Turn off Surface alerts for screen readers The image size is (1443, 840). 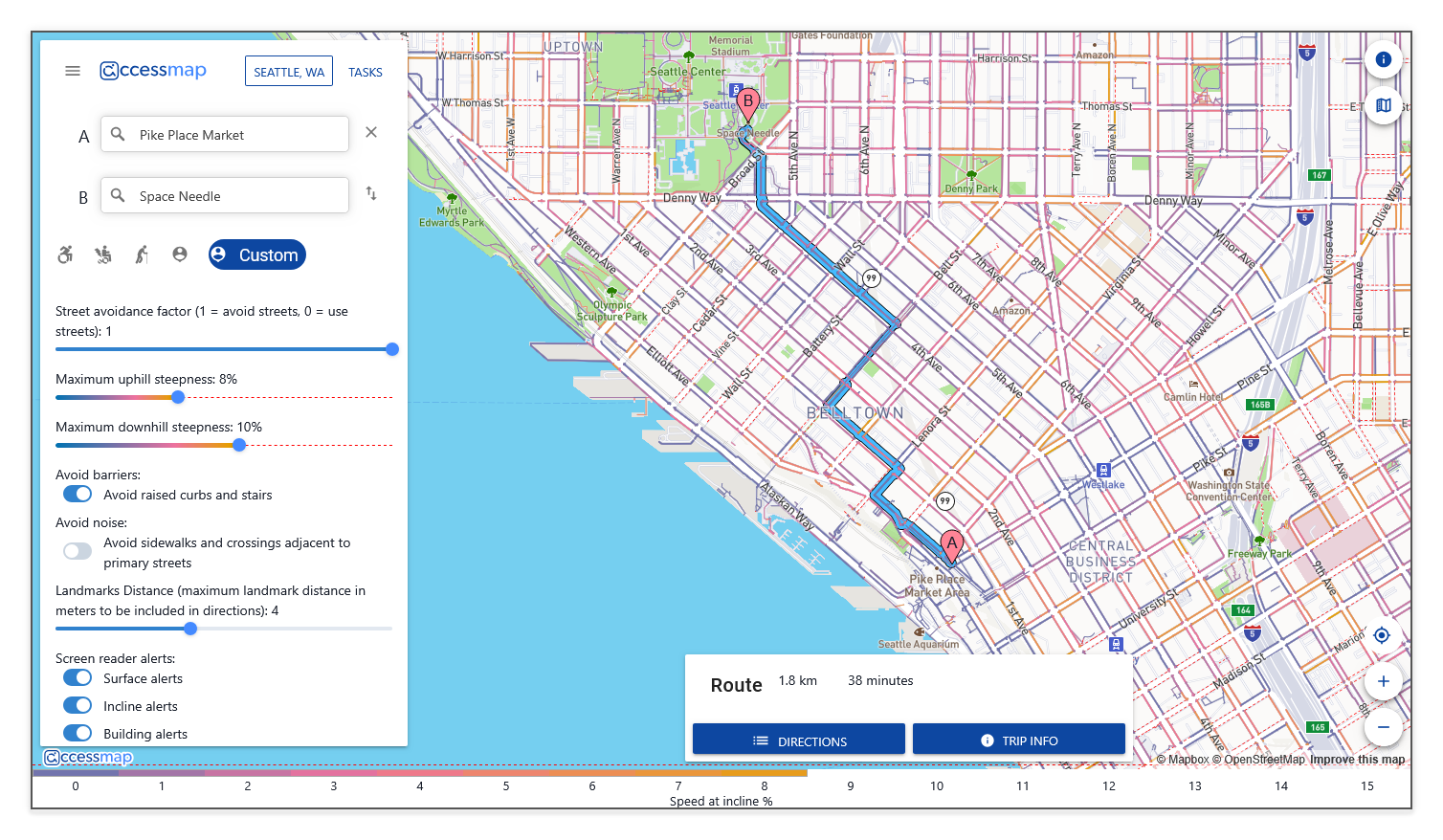click(x=77, y=677)
